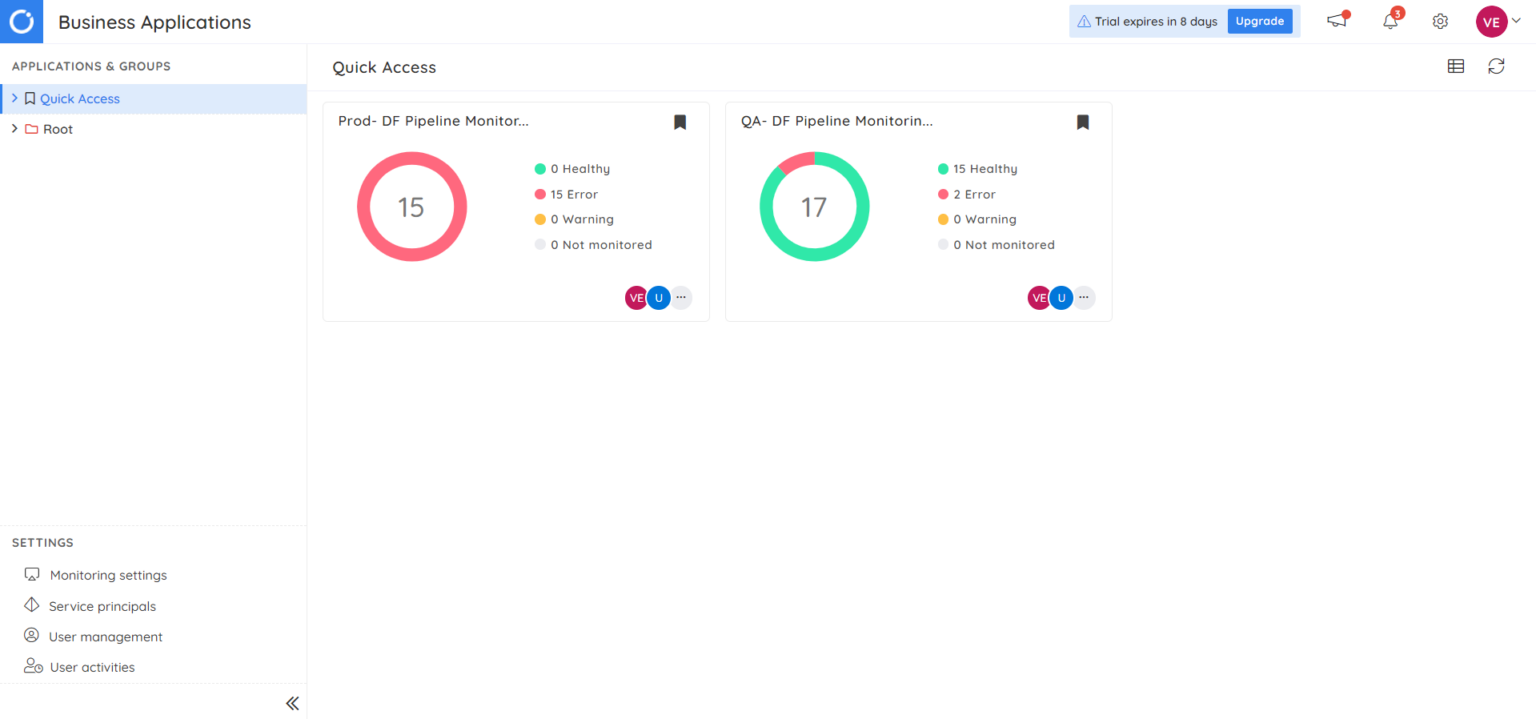Image resolution: width=1536 pixels, height=719 pixels.
Task: Open the QA card health status ring
Action: pos(814,206)
